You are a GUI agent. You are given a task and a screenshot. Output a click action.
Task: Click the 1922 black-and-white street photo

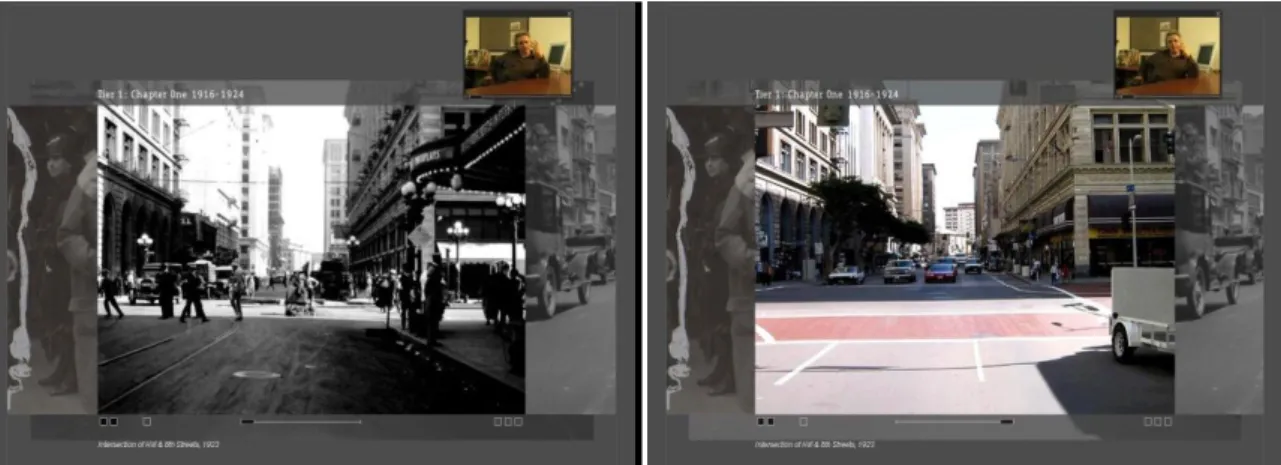(311, 259)
